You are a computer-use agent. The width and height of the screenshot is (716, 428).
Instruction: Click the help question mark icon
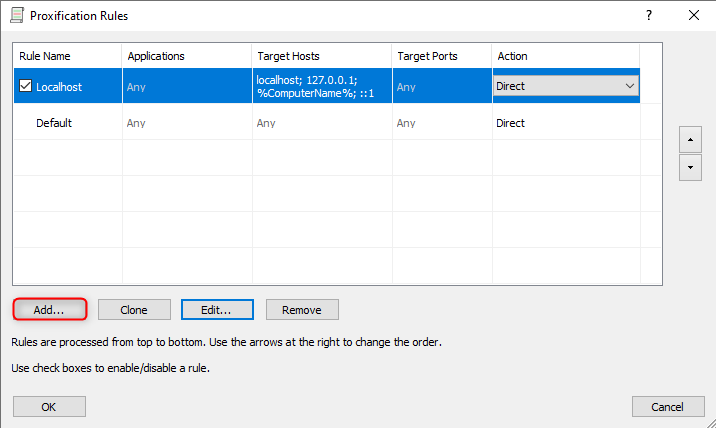tap(648, 16)
